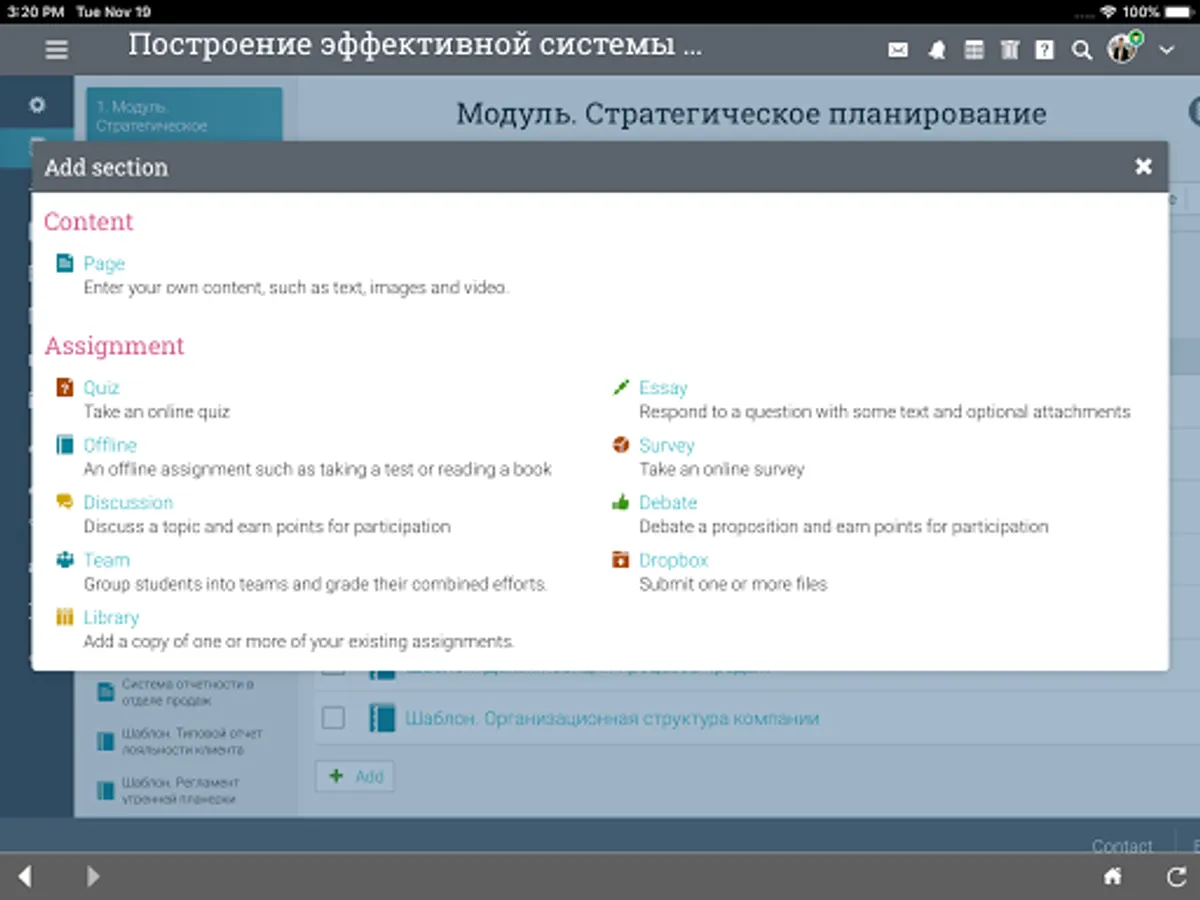Go forward with the right arrow

[93, 877]
